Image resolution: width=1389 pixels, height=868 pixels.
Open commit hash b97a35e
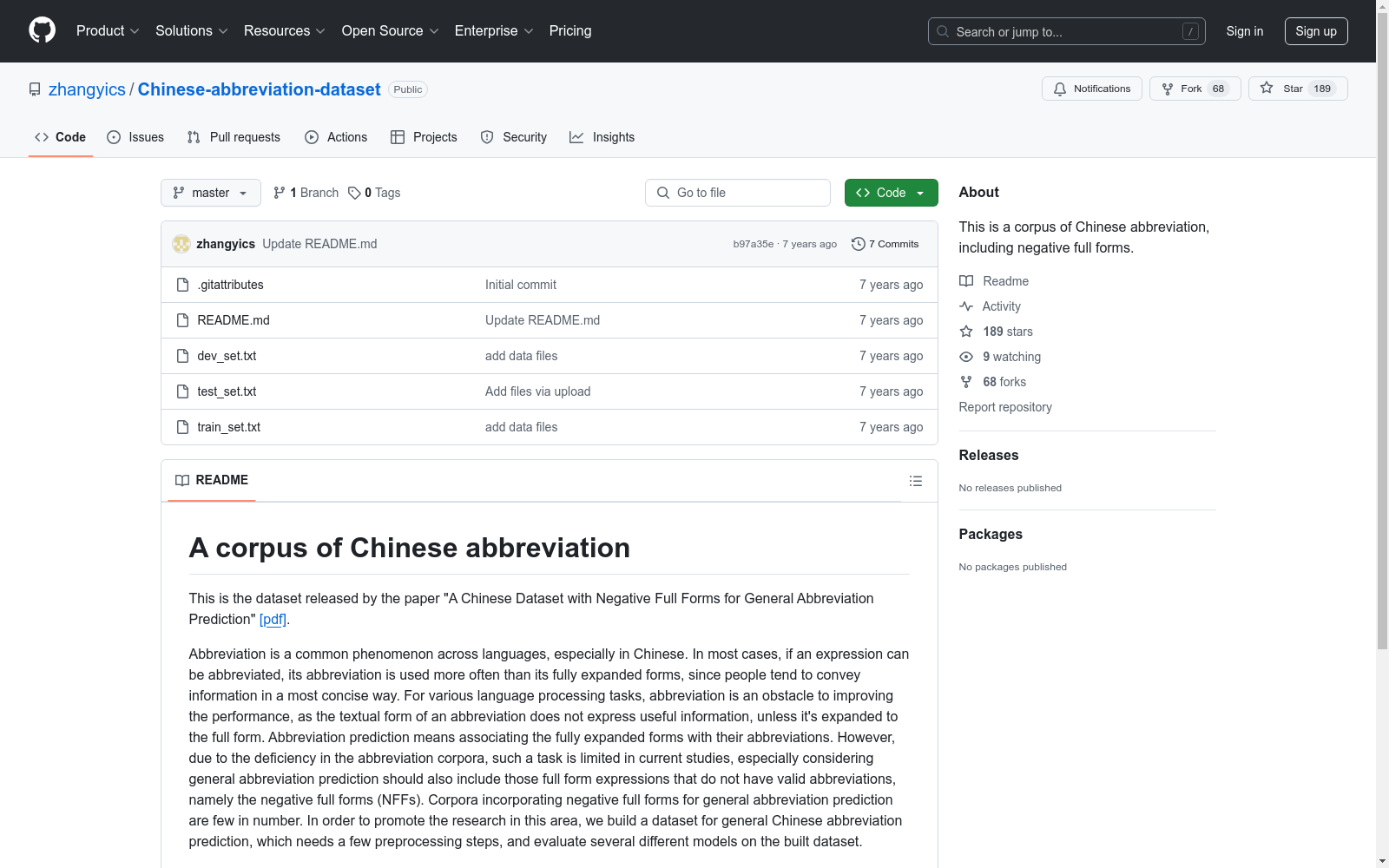[x=753, y=244]
